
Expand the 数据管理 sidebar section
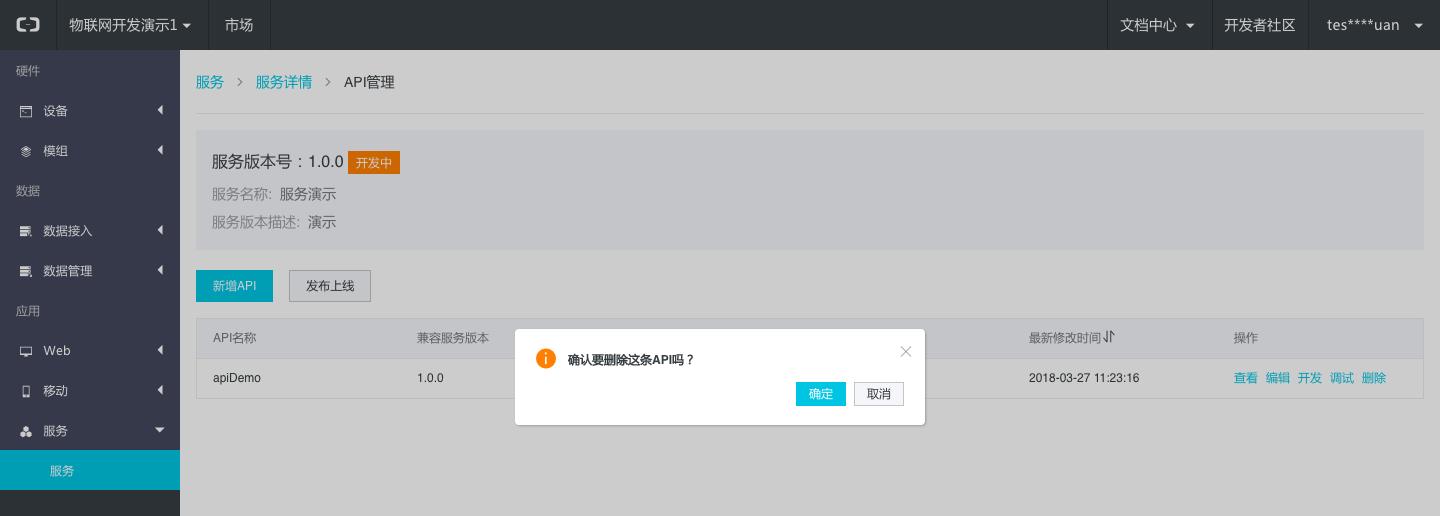[90, 271]
